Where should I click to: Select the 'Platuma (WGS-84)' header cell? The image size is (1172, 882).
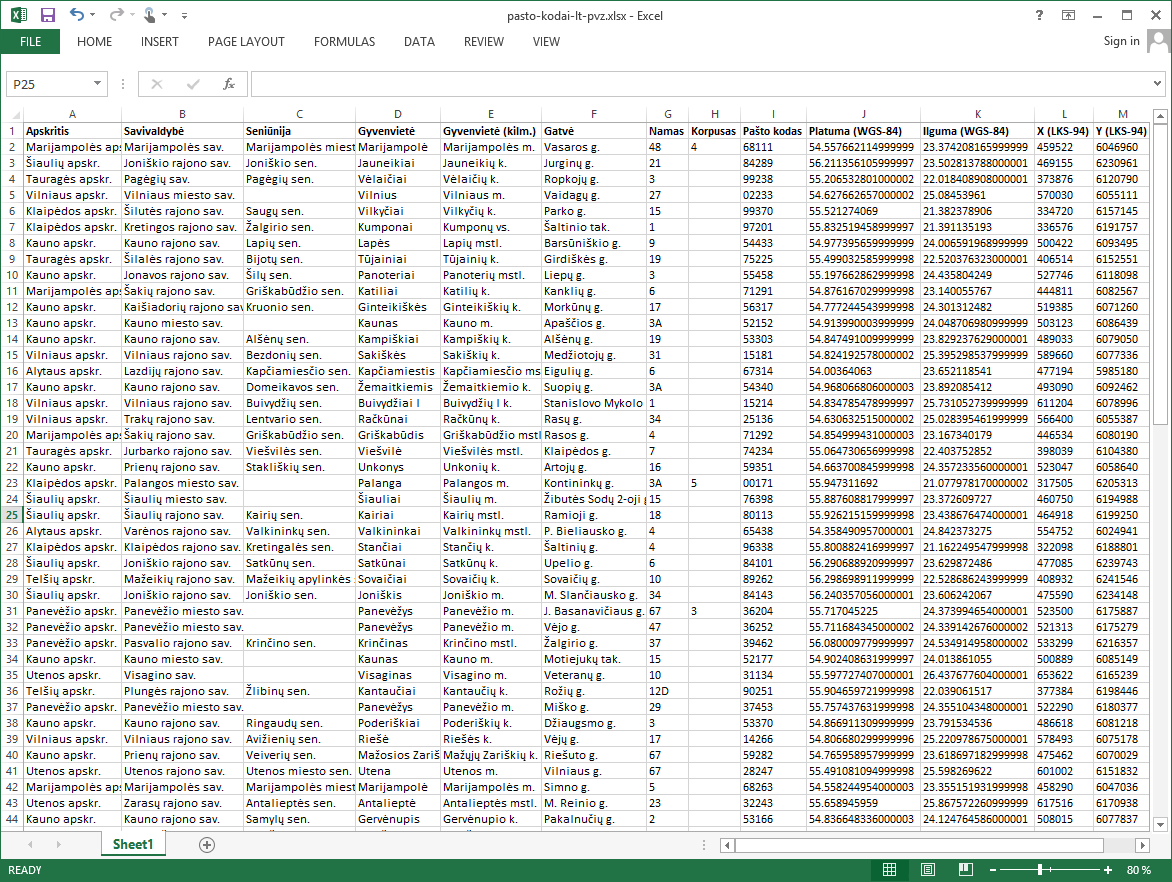863,131
